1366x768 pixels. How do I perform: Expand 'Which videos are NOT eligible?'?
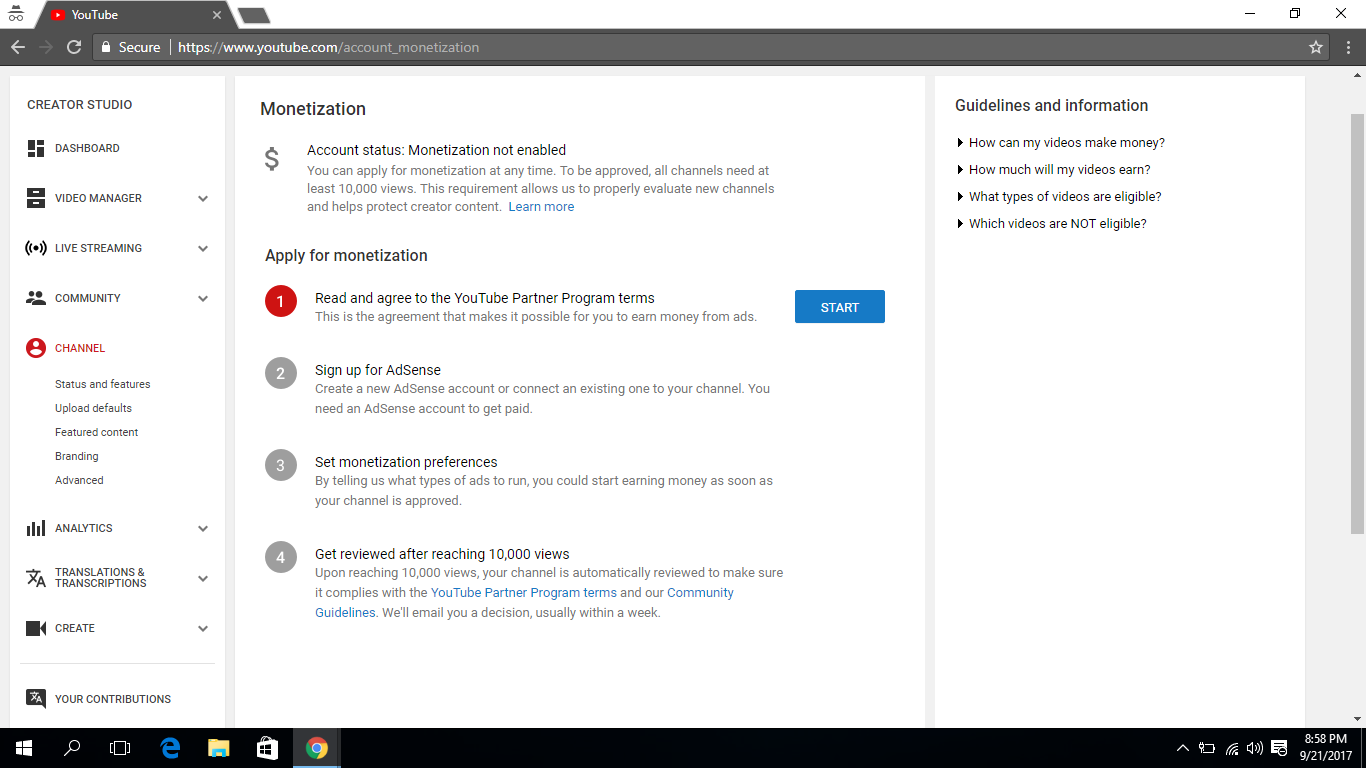[1052, 224]
